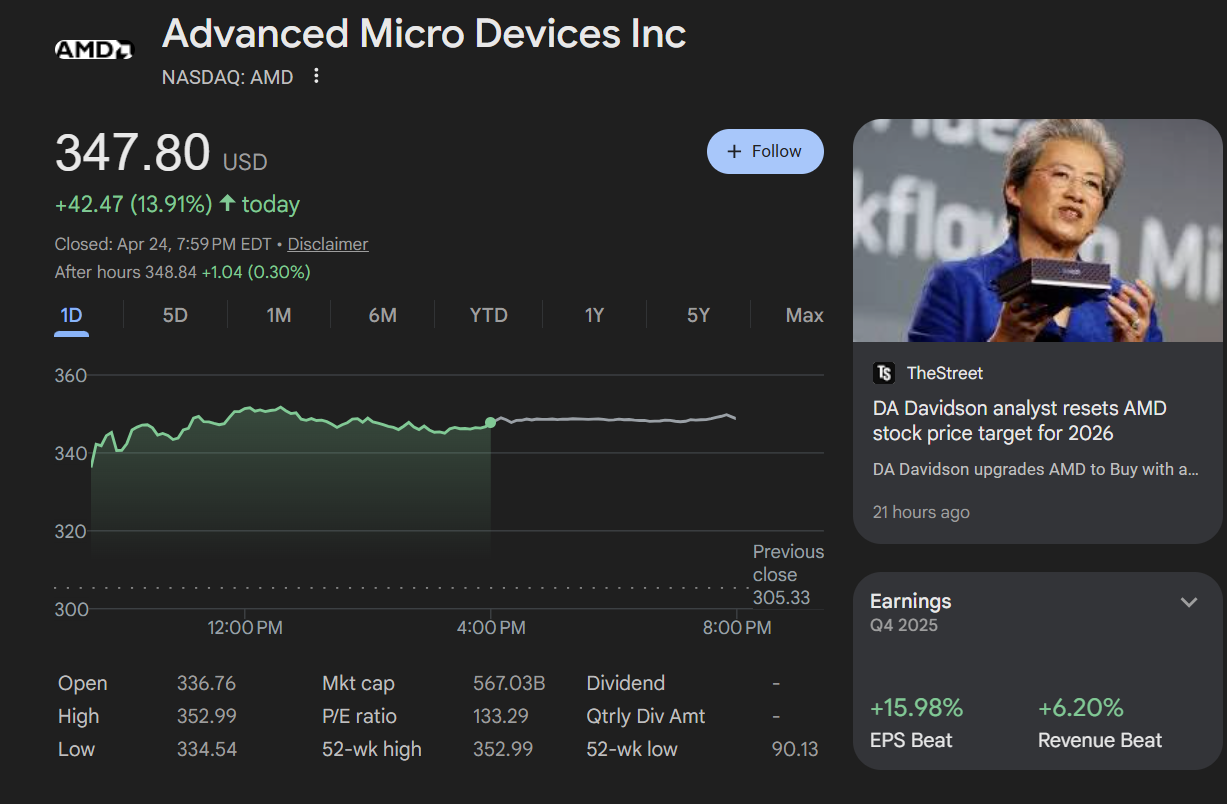Show the Max chart range
1227x804 pixels.
[804, 315]
